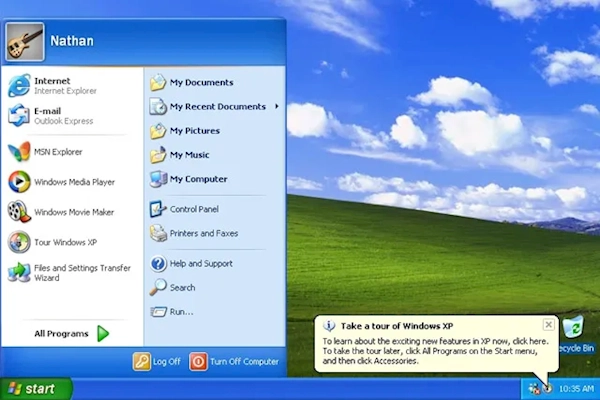Expand the All Programs list

coord(72,334)
